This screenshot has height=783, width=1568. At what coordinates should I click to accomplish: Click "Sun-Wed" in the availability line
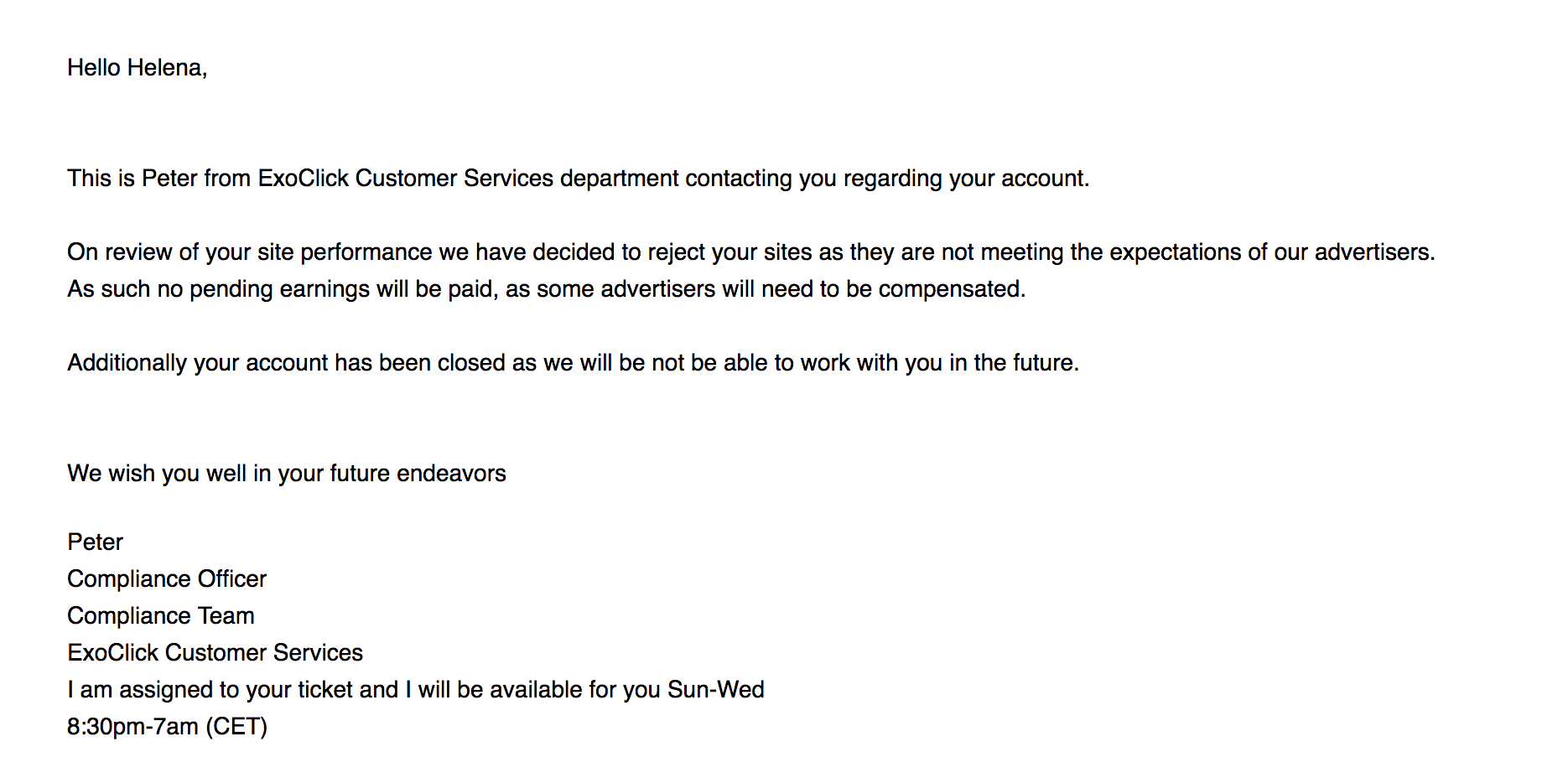point(715,690)
